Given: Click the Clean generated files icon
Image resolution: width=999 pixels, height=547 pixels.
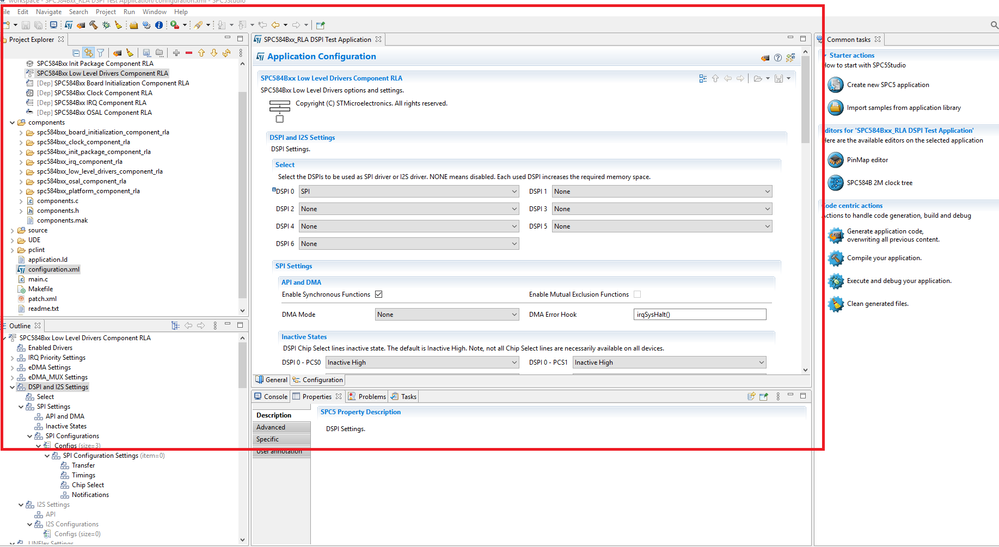Looking at the screenshot, I should click(x=836, y=304).
